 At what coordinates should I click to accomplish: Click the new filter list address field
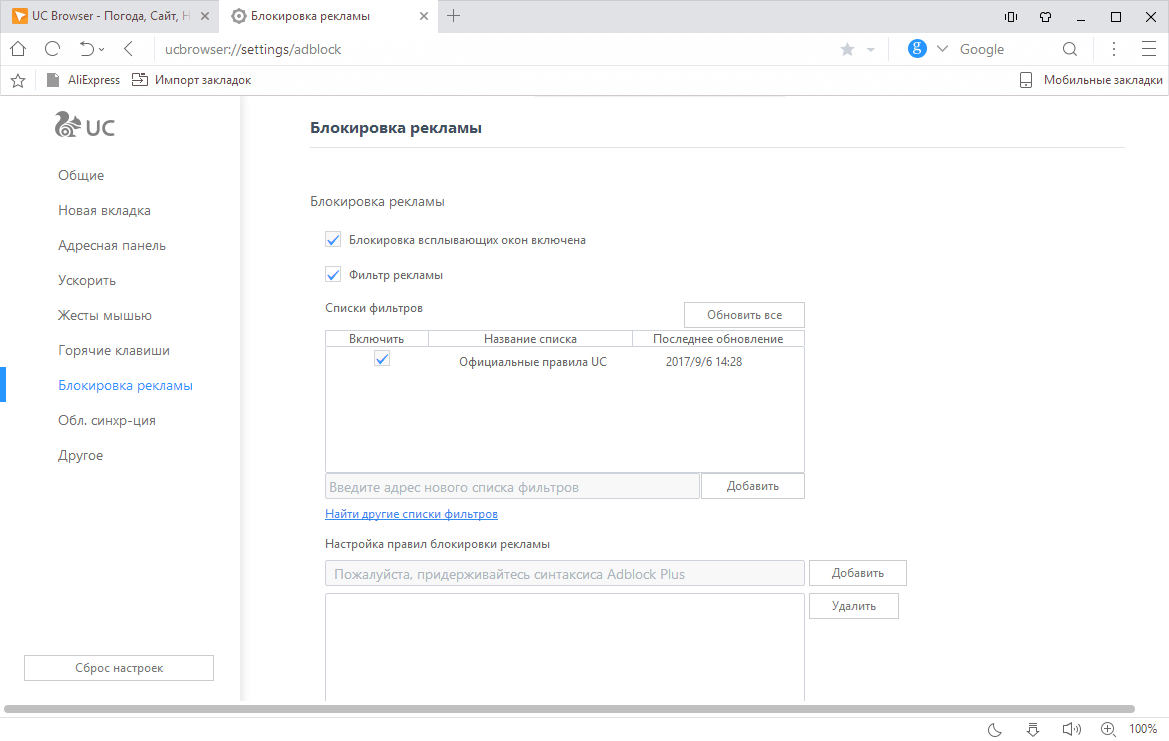point(512,487)
